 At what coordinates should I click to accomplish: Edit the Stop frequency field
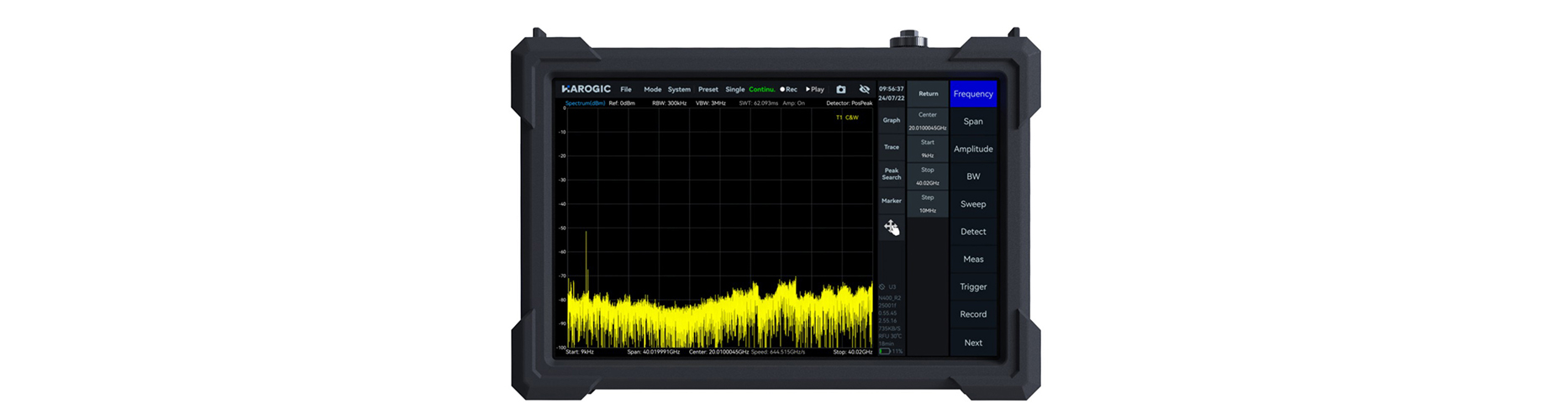coord(928,176)
